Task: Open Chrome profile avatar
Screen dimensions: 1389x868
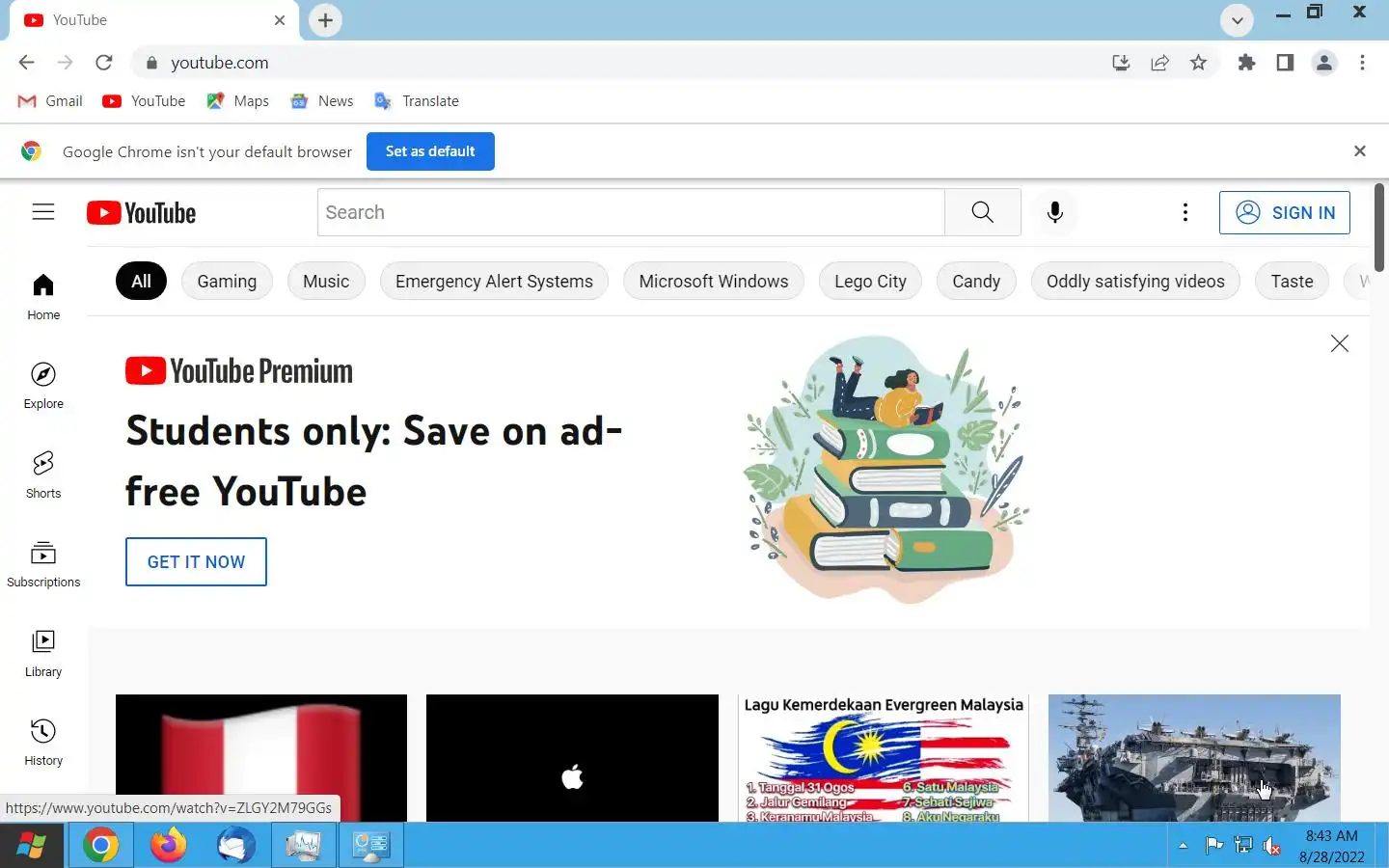Action: pos(1324,63)
